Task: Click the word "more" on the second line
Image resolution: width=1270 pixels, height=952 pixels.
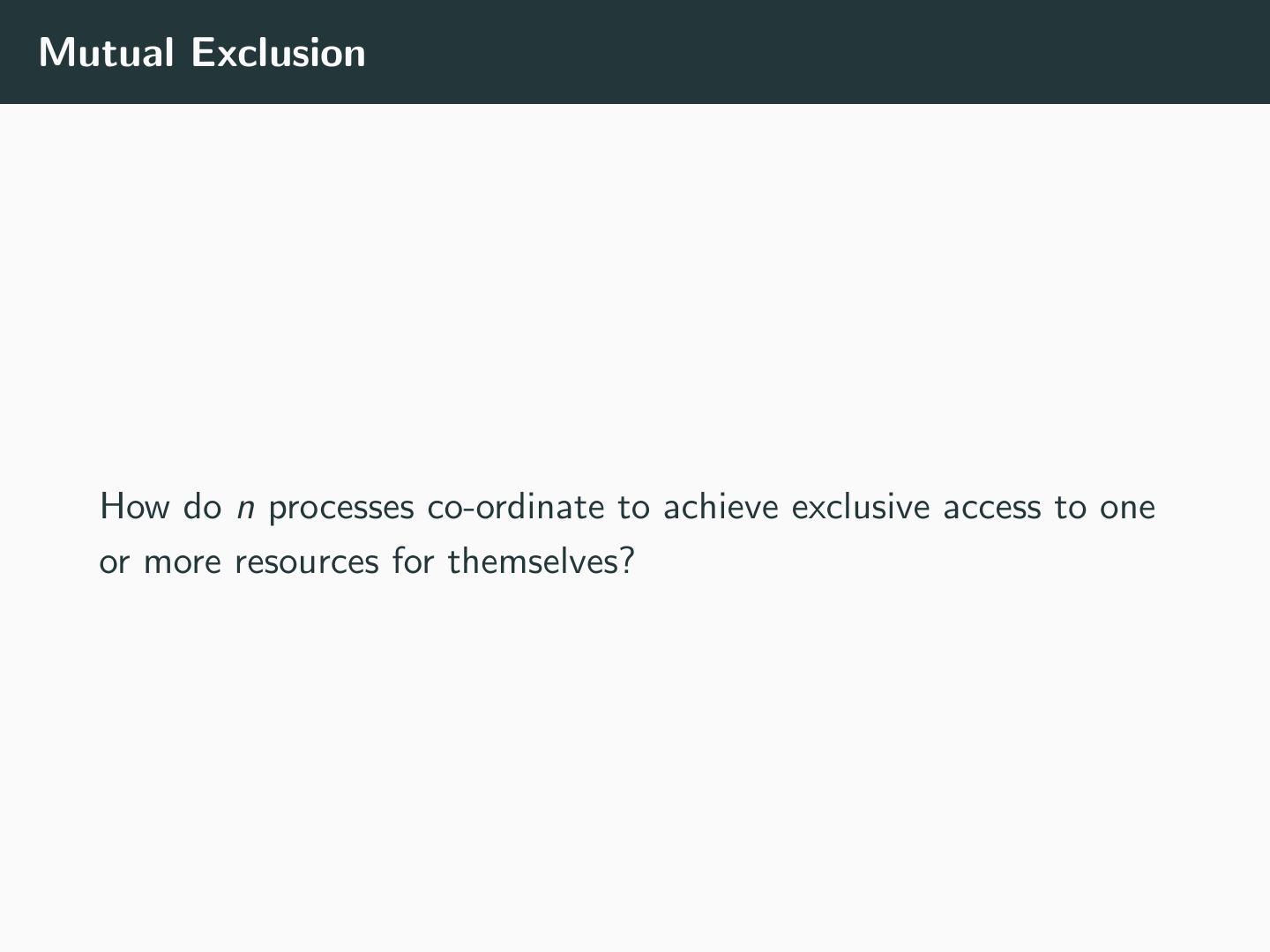Action: click(182, 562)
